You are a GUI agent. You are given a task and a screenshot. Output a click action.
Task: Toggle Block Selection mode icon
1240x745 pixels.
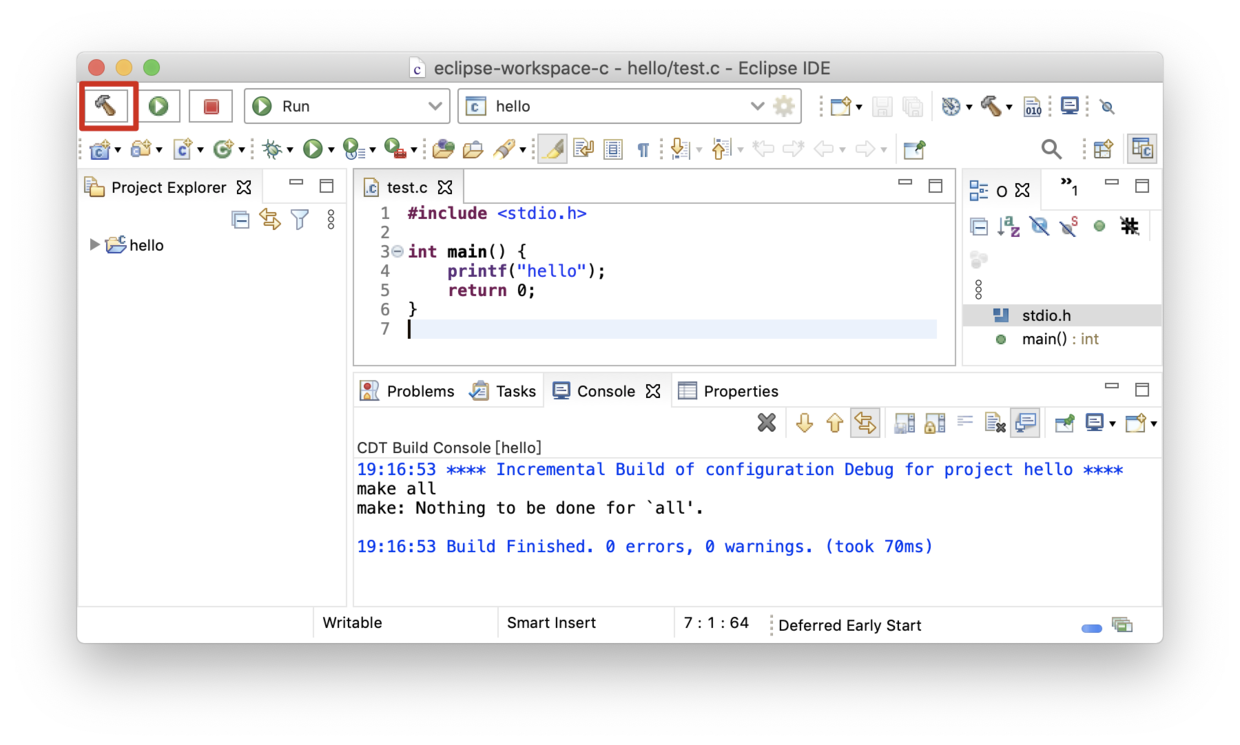[613, 149]
